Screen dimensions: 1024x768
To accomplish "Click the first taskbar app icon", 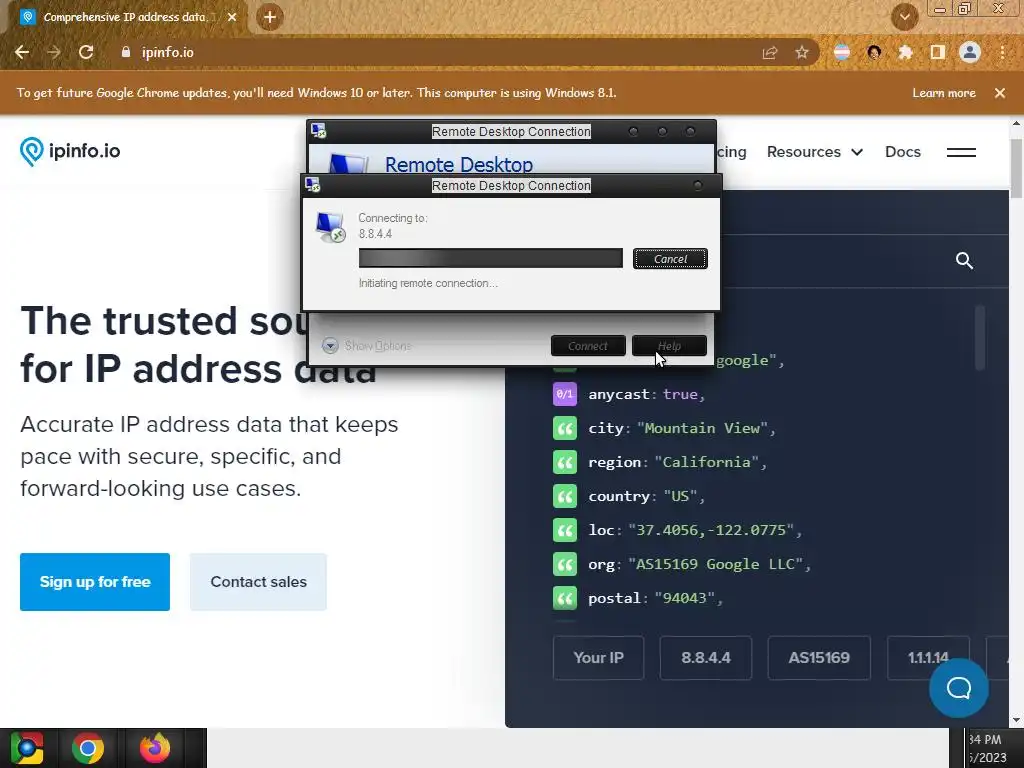I will point(27,748).
